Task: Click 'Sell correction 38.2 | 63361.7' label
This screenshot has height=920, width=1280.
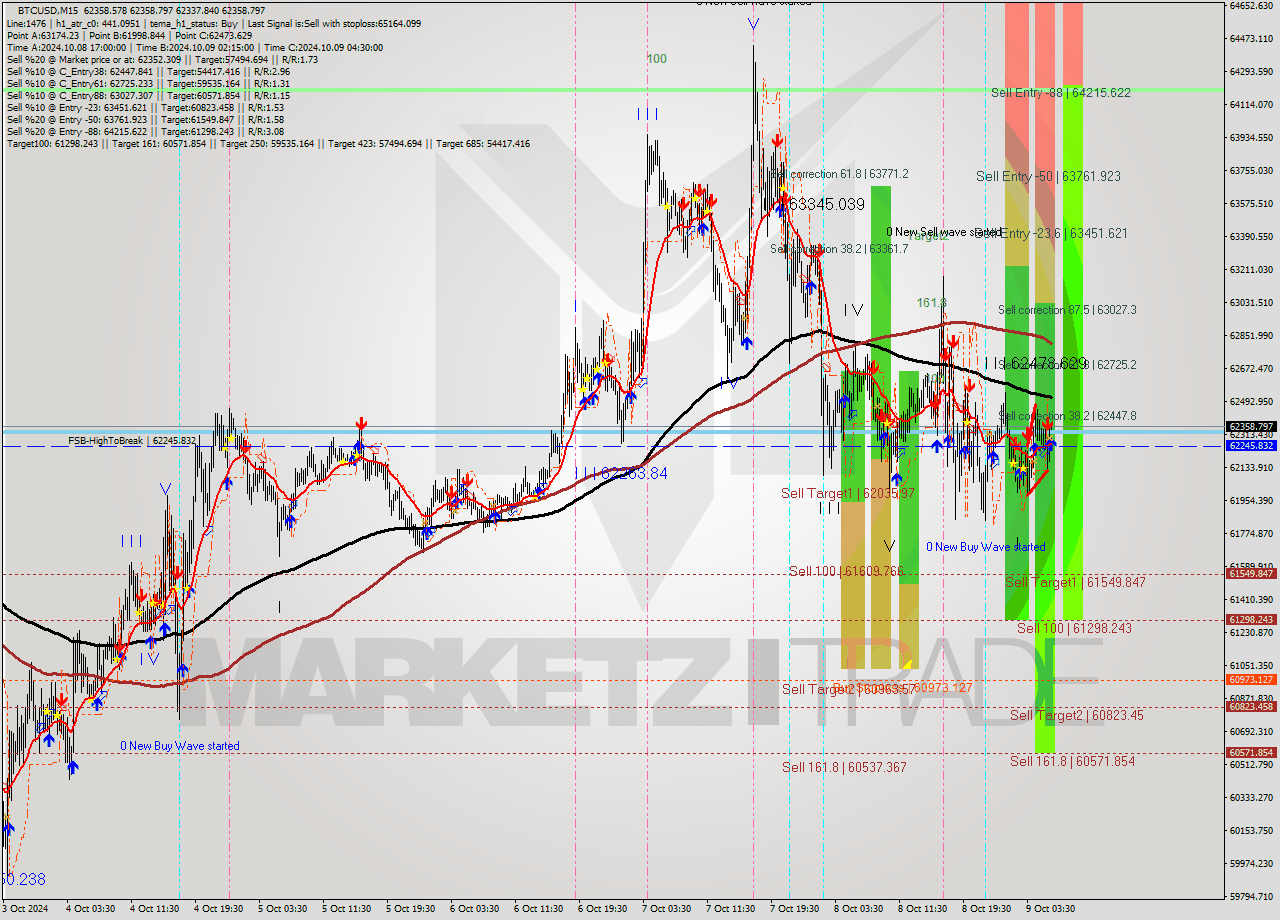Action: point(839,248)
